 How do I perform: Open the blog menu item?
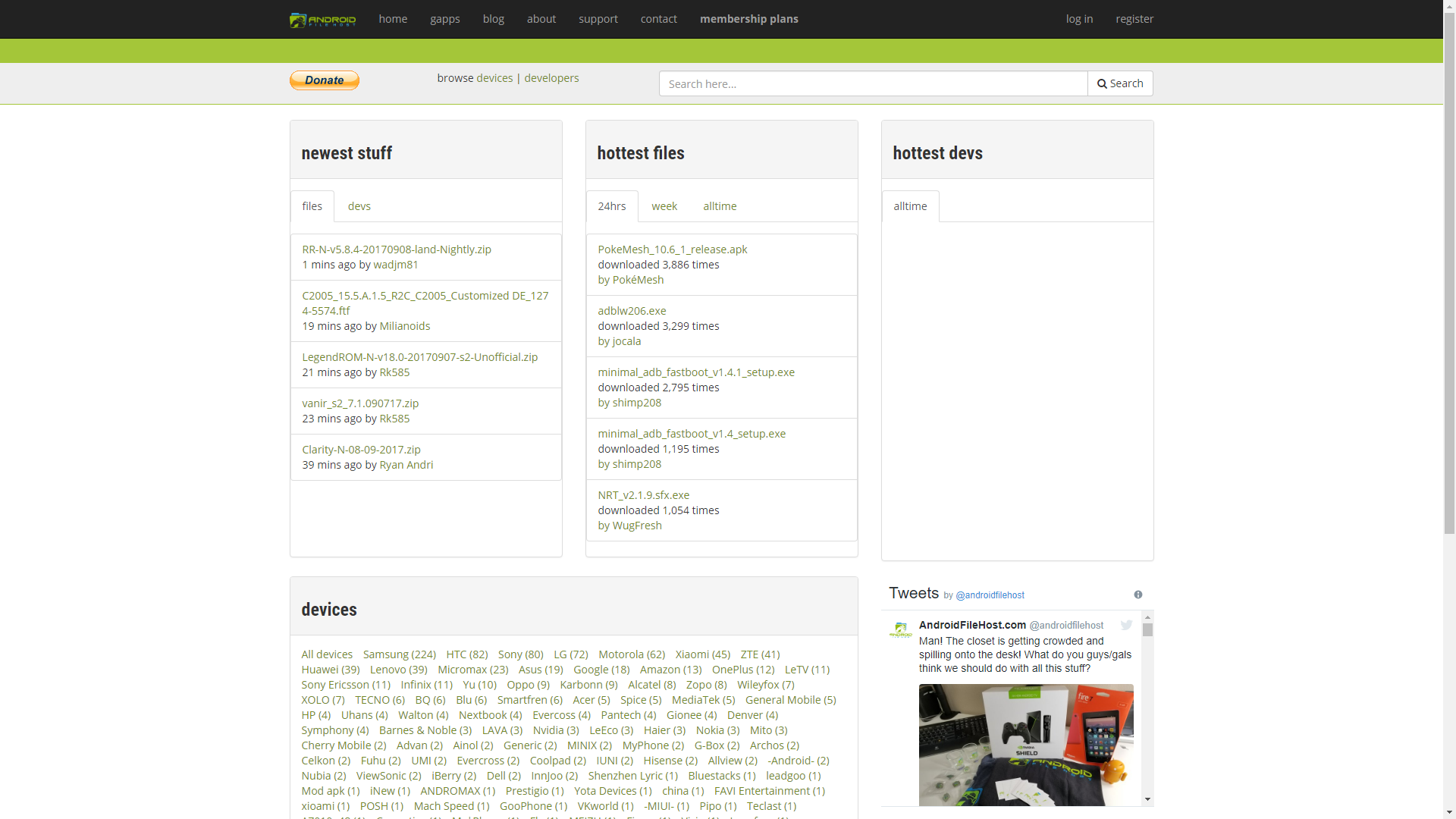494,19
